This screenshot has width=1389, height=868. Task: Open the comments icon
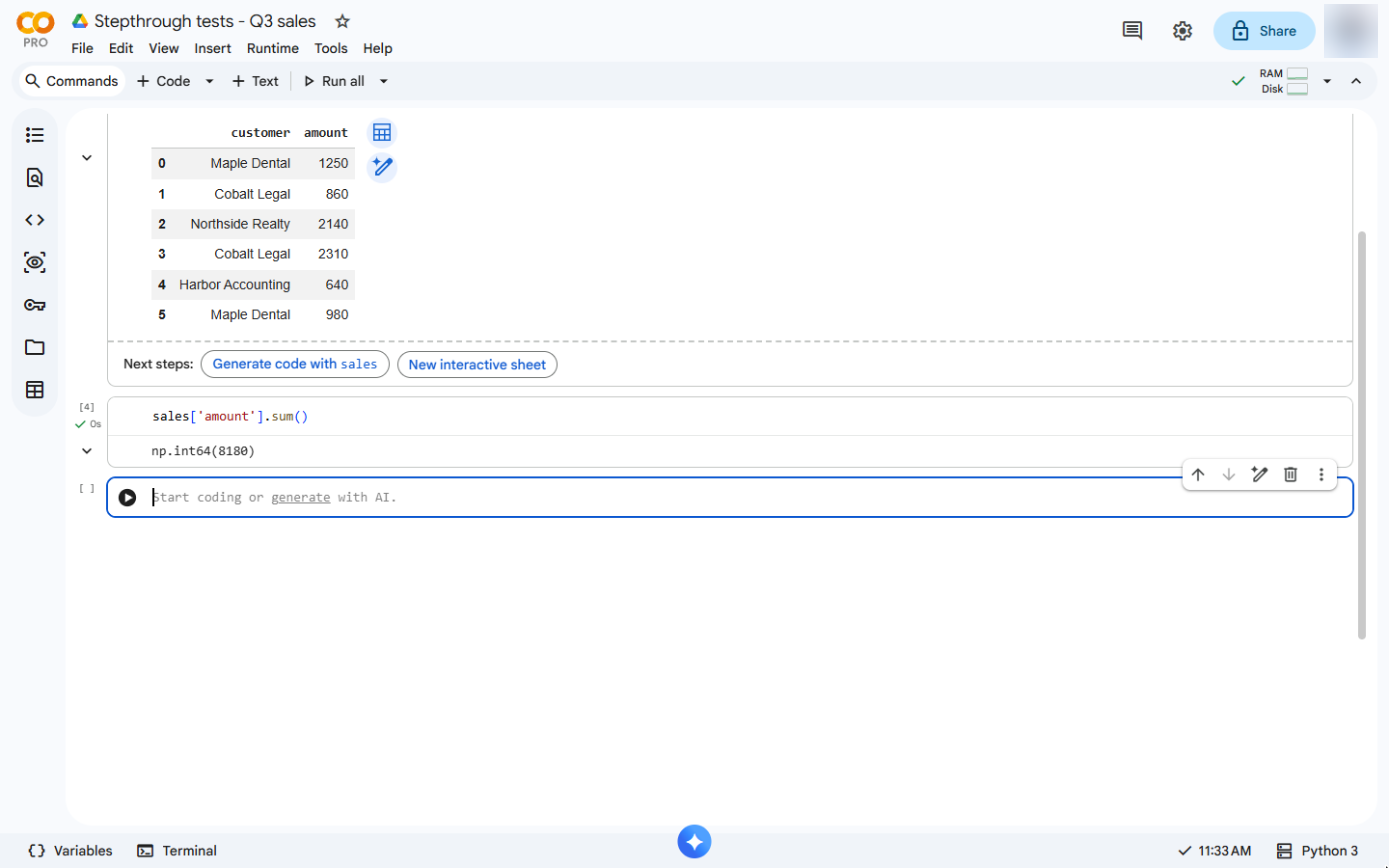(1132, 31)
